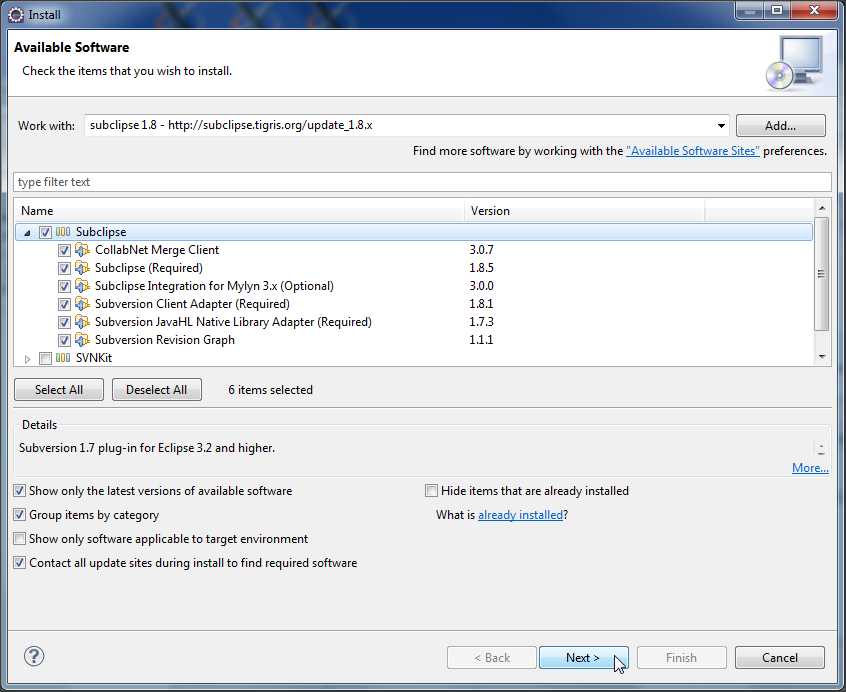Click the list scroll down arrow
The height and width of the screenshot is (692, 846).
pyautogui.click(x=821, y=357)
